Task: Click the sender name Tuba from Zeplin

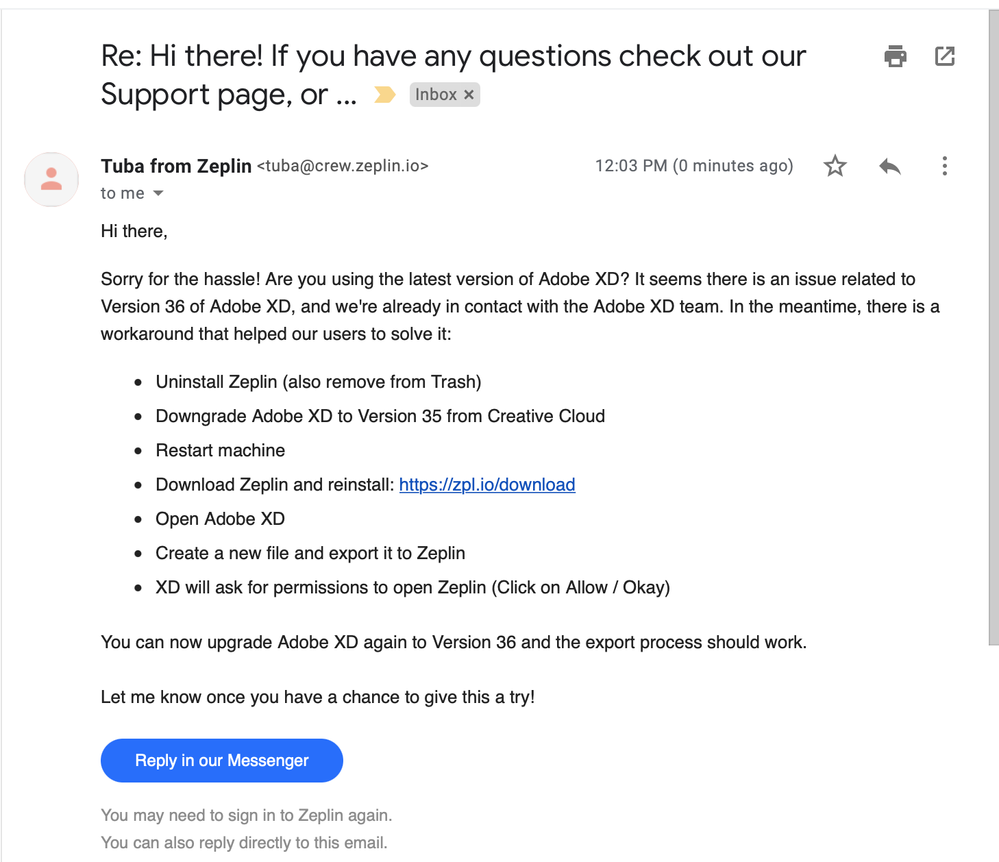Action: [x=176, y=166]
